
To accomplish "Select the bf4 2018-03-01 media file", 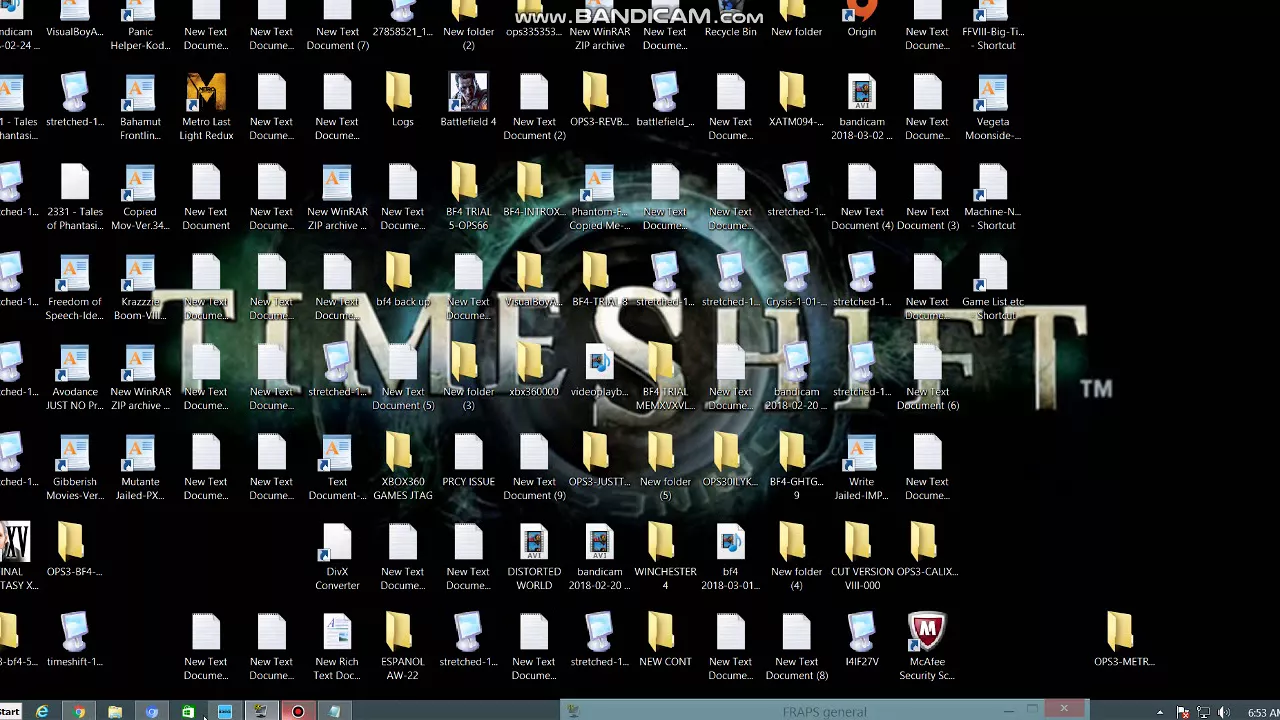I will click(x=730, y=557).
